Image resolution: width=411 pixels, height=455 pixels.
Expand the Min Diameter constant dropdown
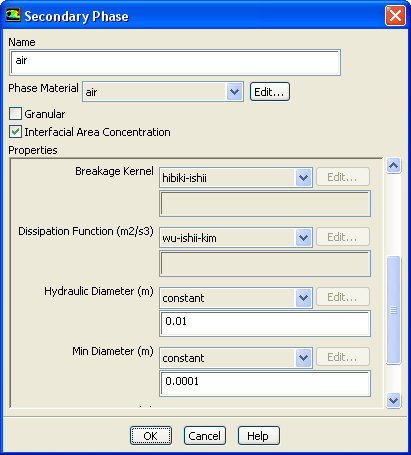click(x=303, y=358)
